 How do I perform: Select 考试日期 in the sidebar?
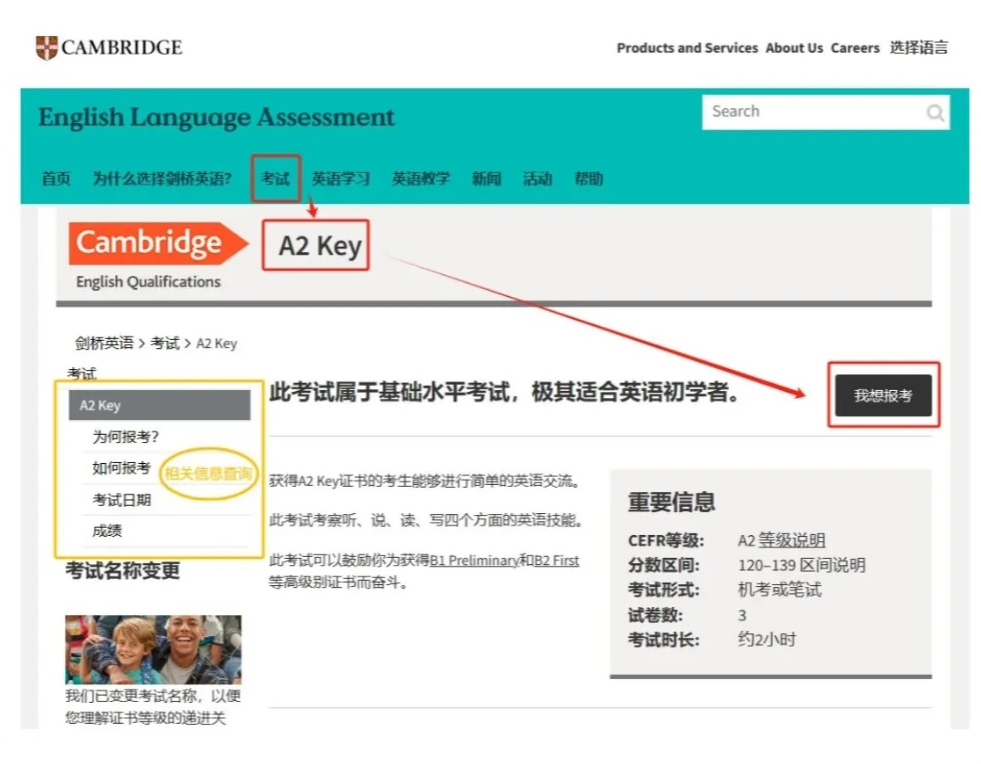click(122, 500)
